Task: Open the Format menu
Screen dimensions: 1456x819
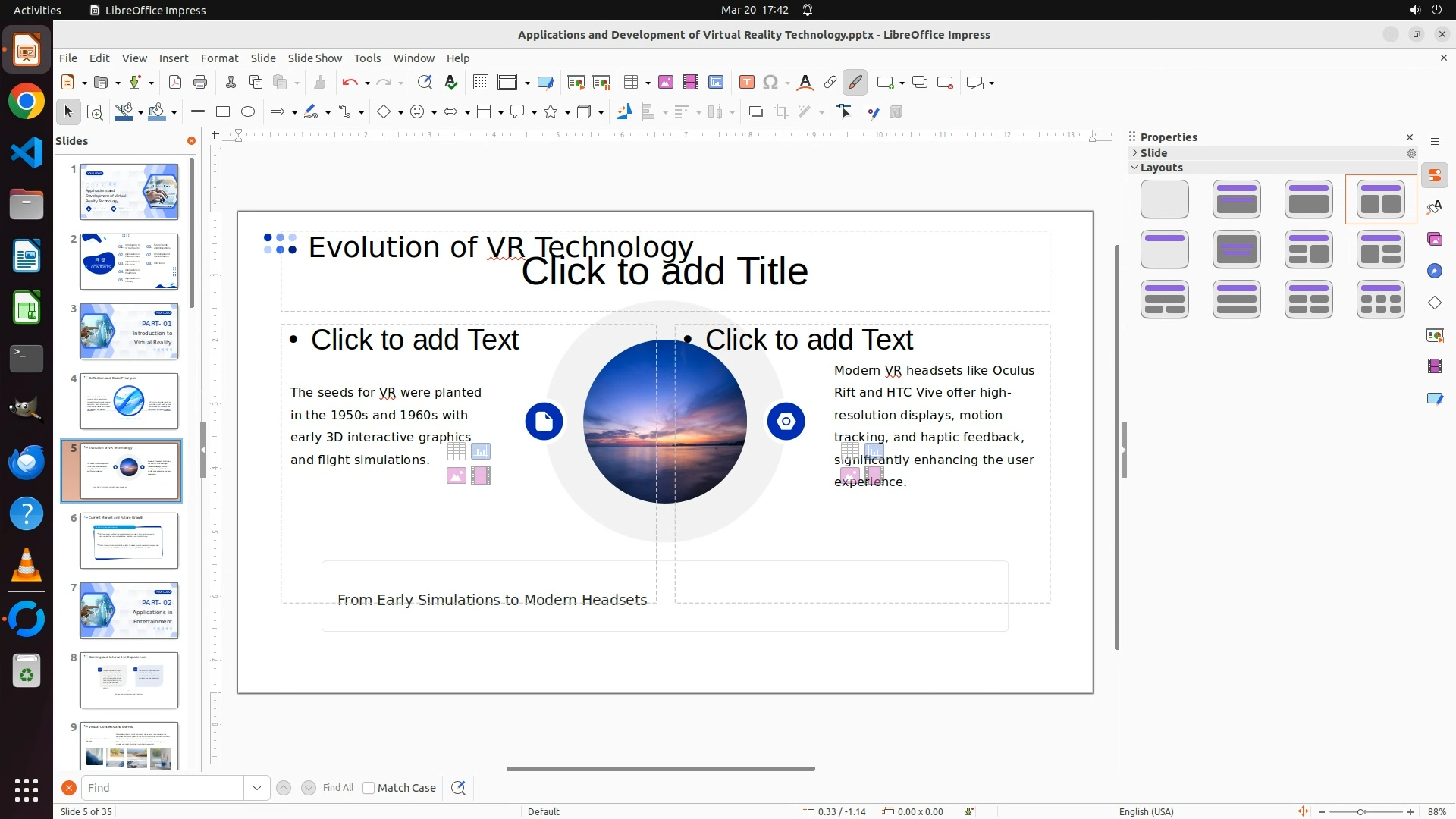Action: click(219, 58)
